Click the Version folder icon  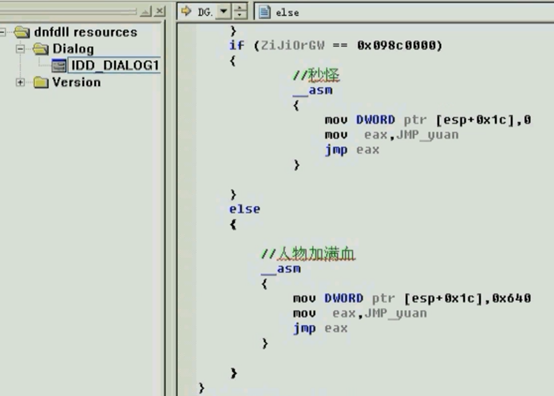click(41, 82)
